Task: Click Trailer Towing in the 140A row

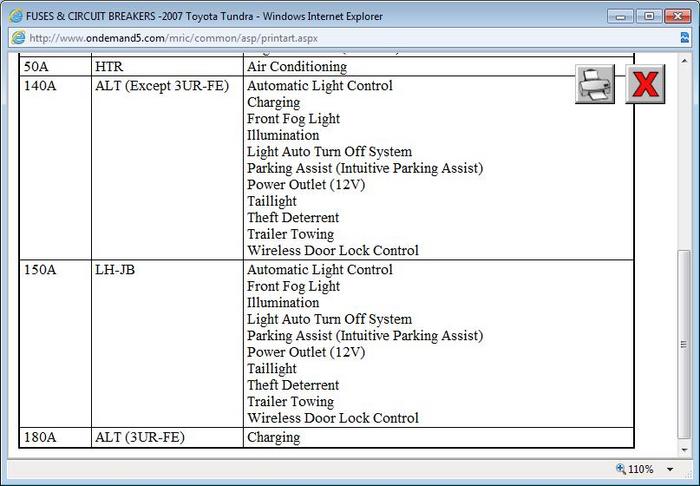Action: pos(290,234)
